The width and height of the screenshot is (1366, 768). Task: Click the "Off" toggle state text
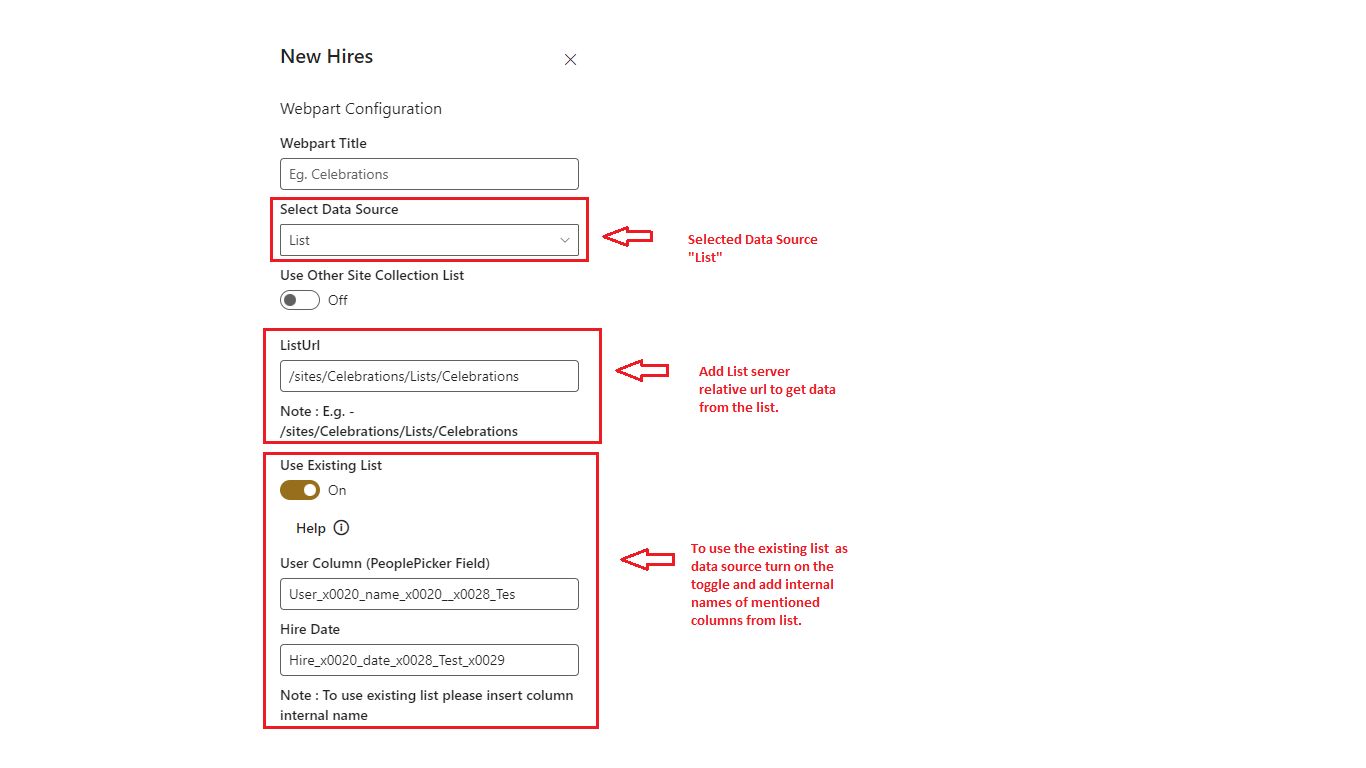click(338, 300)
